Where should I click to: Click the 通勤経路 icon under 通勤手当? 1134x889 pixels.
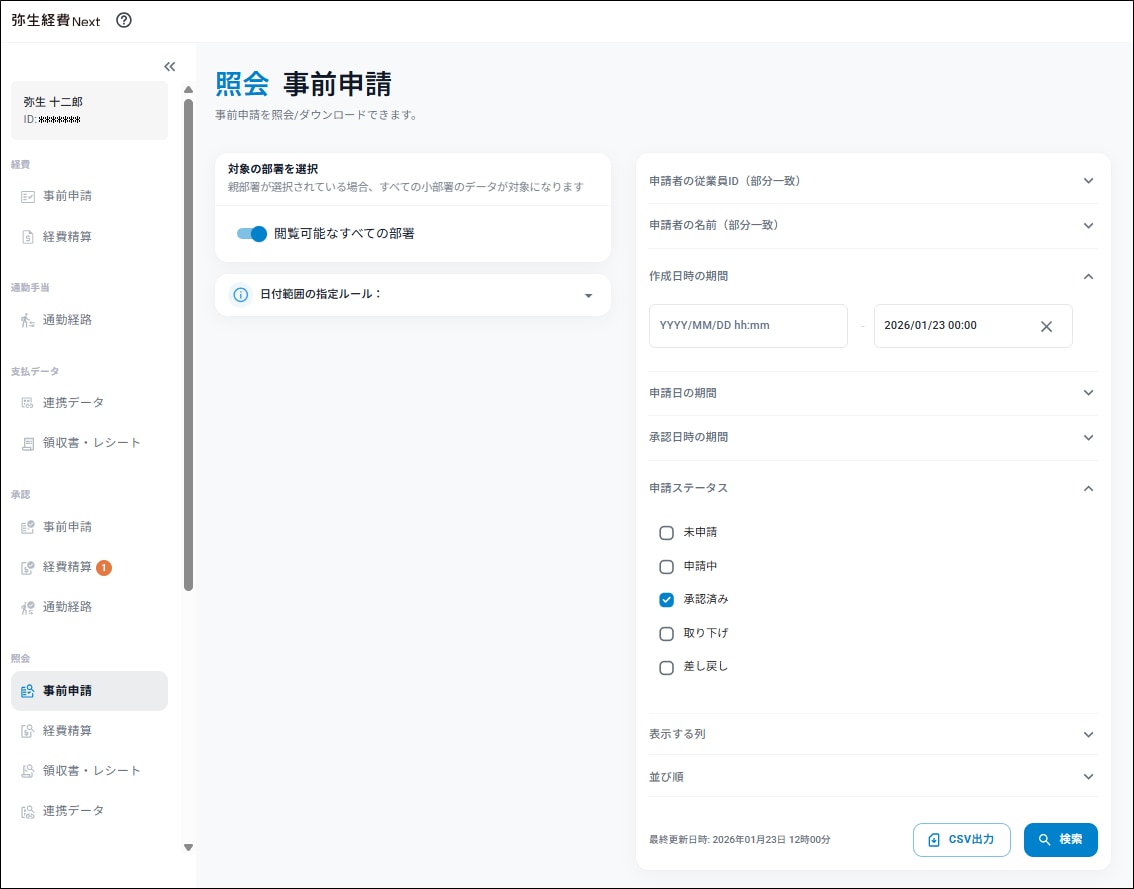click(x=28, y=320)
